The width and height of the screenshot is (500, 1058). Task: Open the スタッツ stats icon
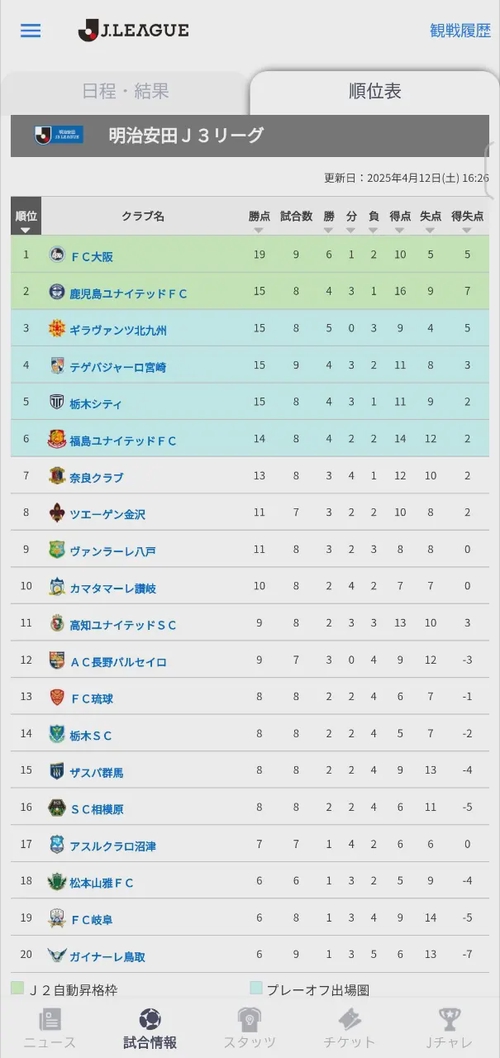tap(249, 1018)
